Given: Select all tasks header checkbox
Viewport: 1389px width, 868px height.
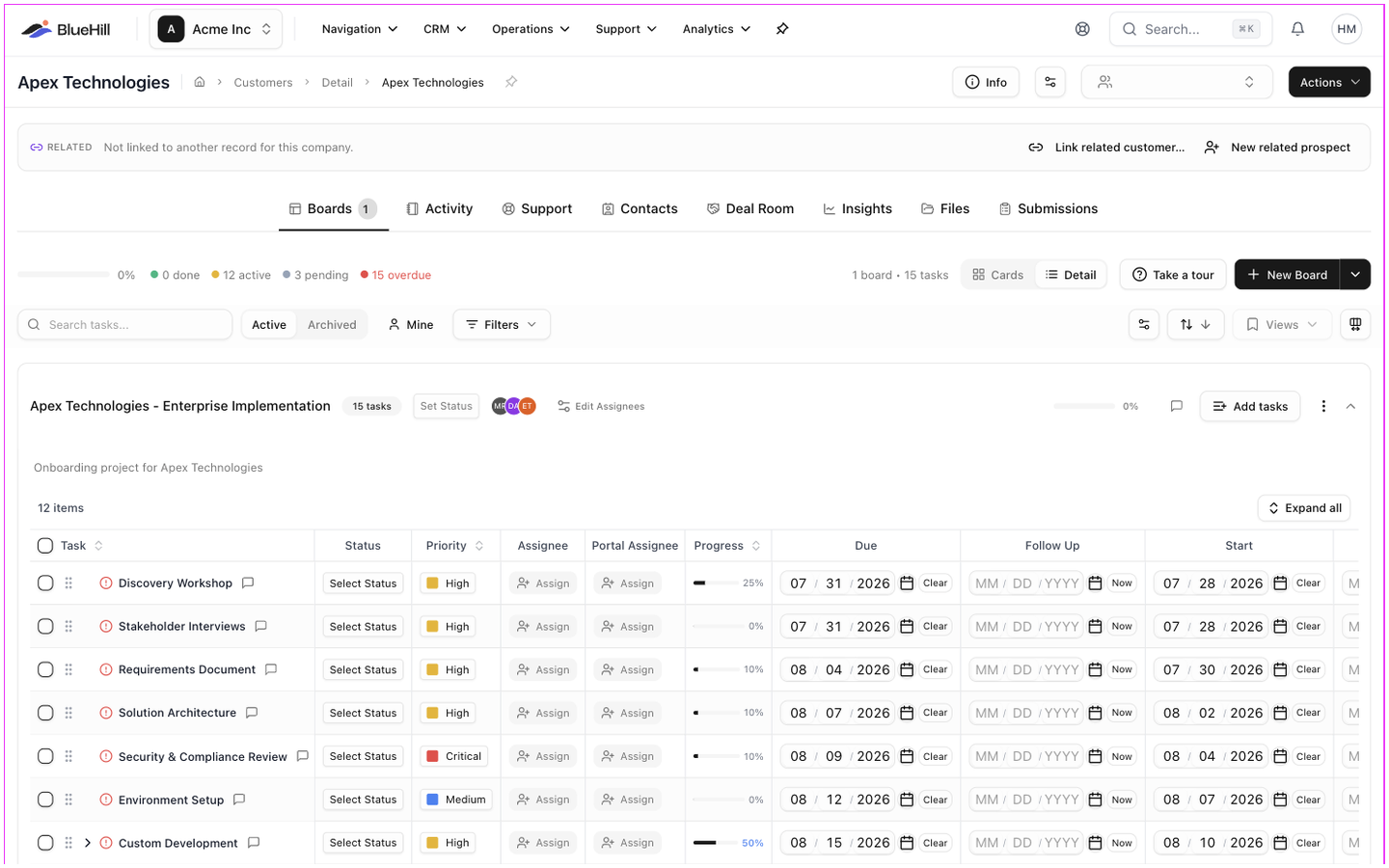Looking at the screenshot, I should (45, 546).
